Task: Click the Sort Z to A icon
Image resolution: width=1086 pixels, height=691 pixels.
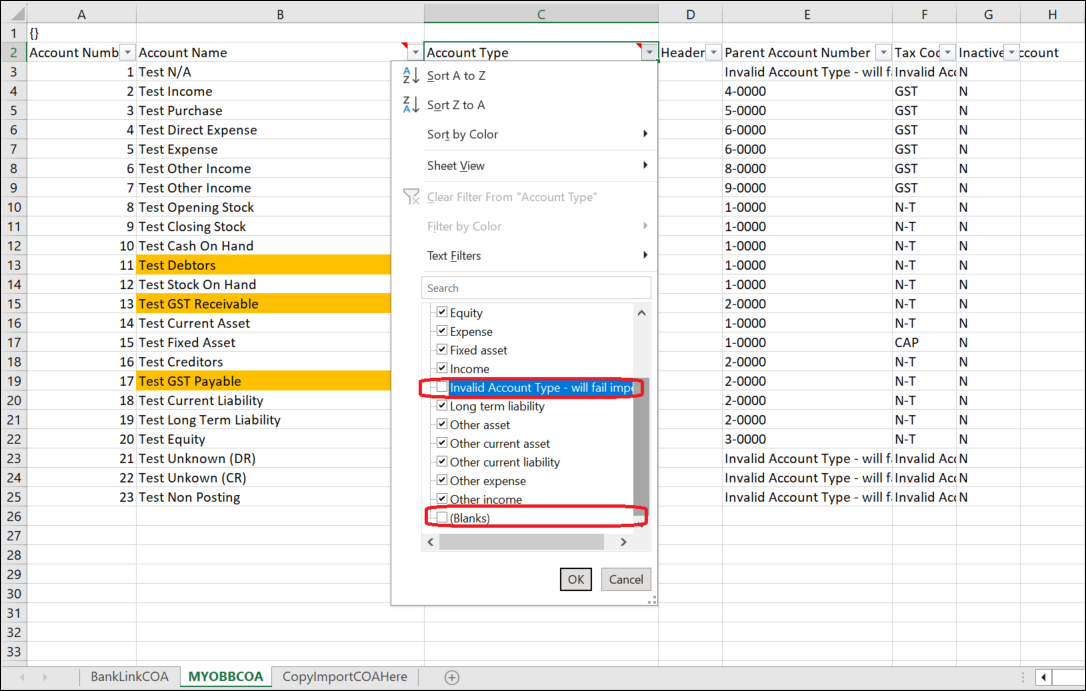Action: point(410,105)
